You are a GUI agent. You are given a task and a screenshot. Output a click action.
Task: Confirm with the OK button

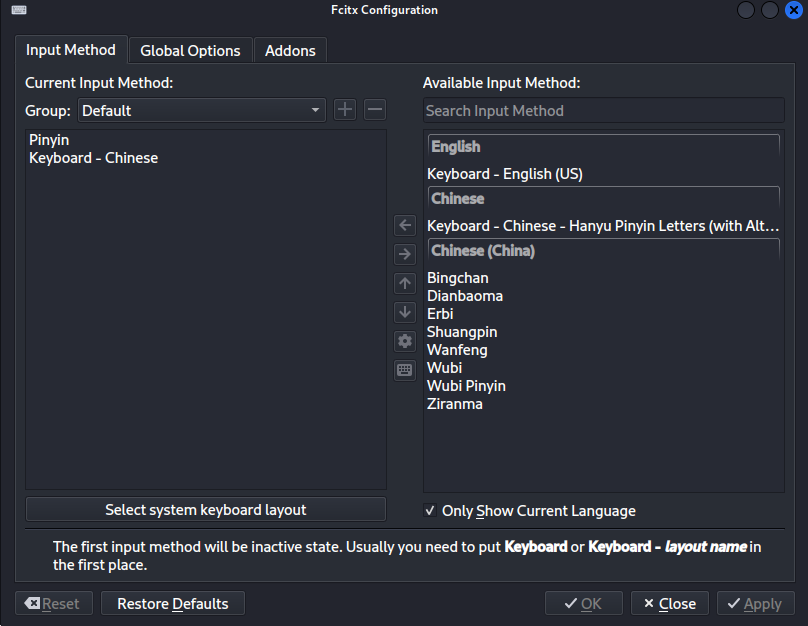(584, 603)
